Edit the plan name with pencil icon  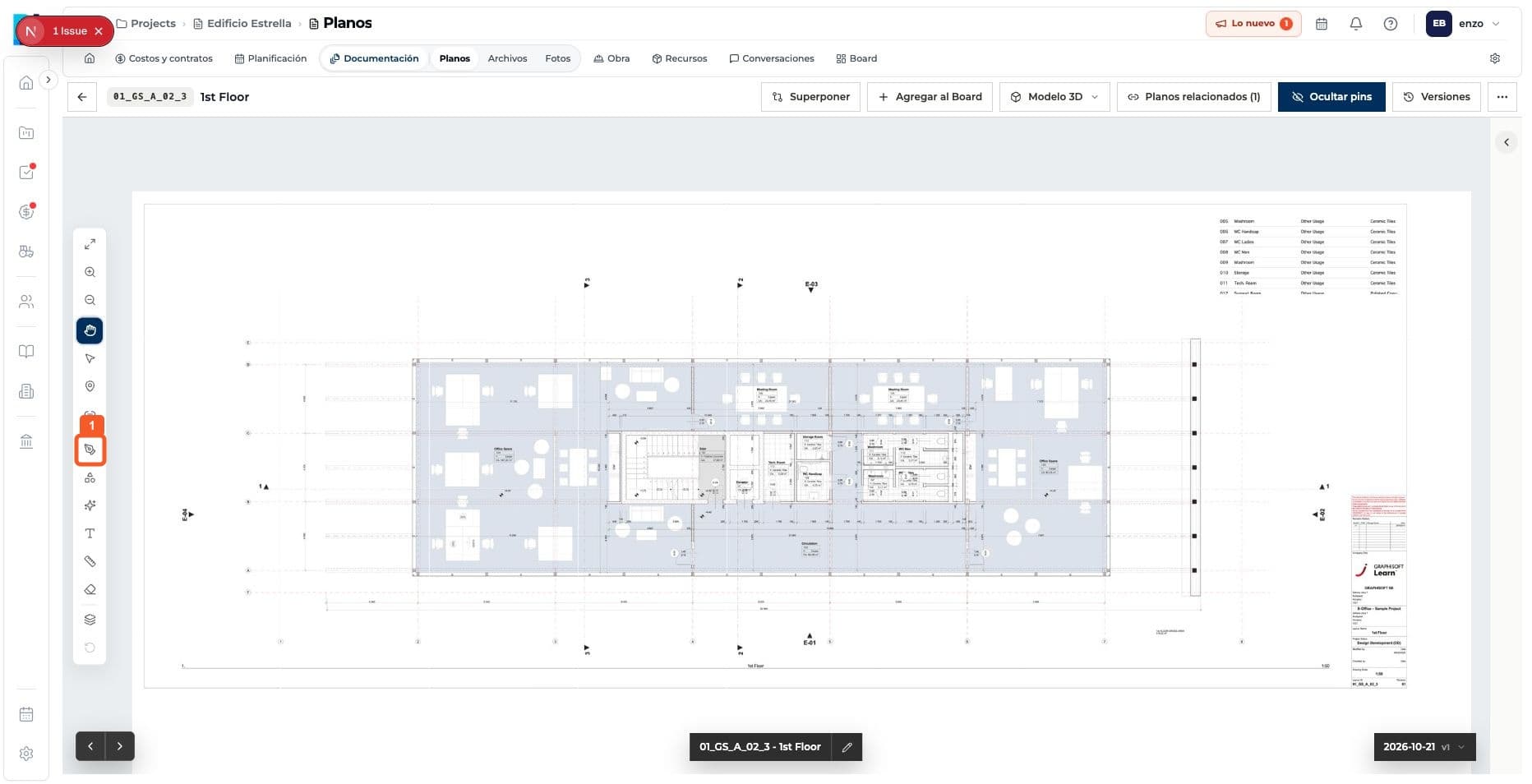click(x=847, y=747)
